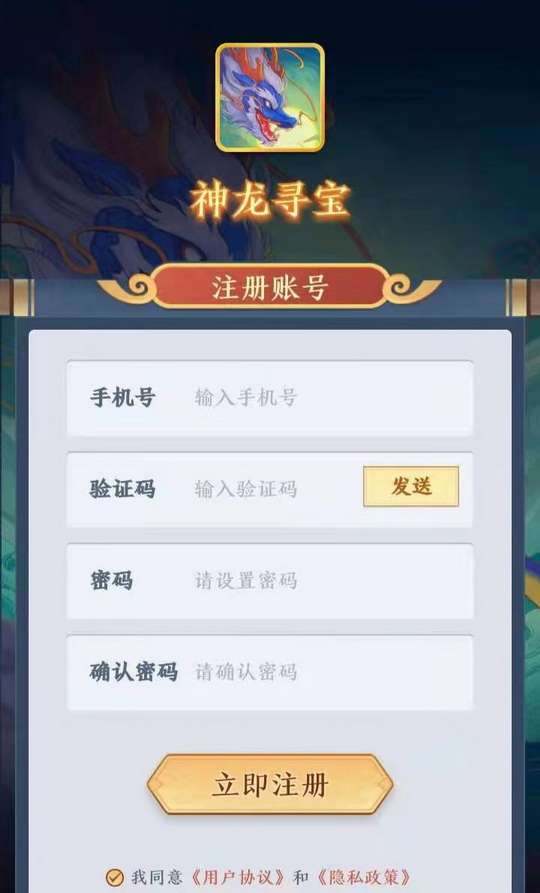Image resolution: width=540 pixels, height=893 pixels.
Task: Tap the dragon app icon
Action: pyautogui.click(x=270, y=98)
